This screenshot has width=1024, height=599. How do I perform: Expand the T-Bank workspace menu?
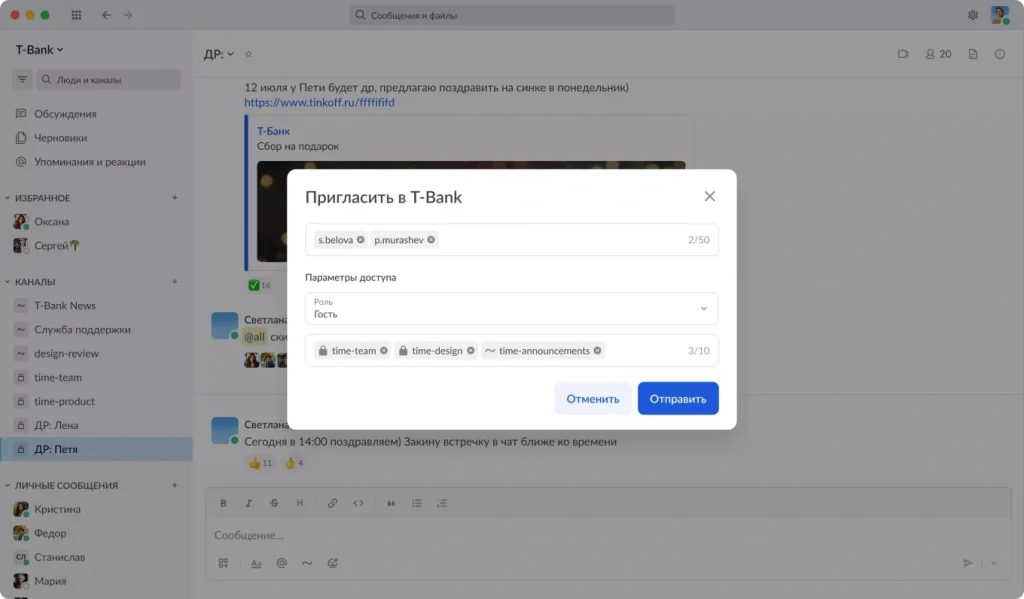tap(40, 49)
